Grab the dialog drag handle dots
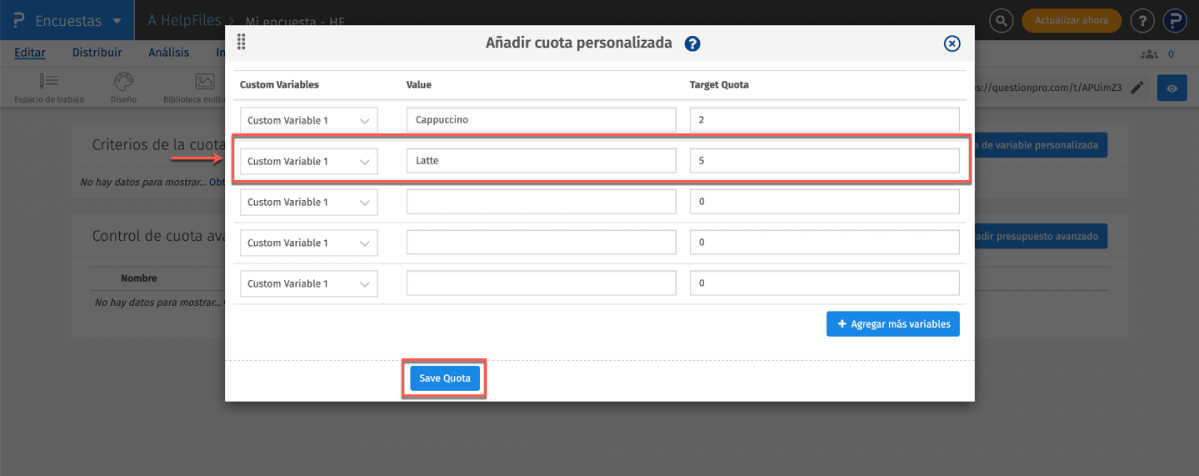The image size is (1199, 476). [241, 43]
